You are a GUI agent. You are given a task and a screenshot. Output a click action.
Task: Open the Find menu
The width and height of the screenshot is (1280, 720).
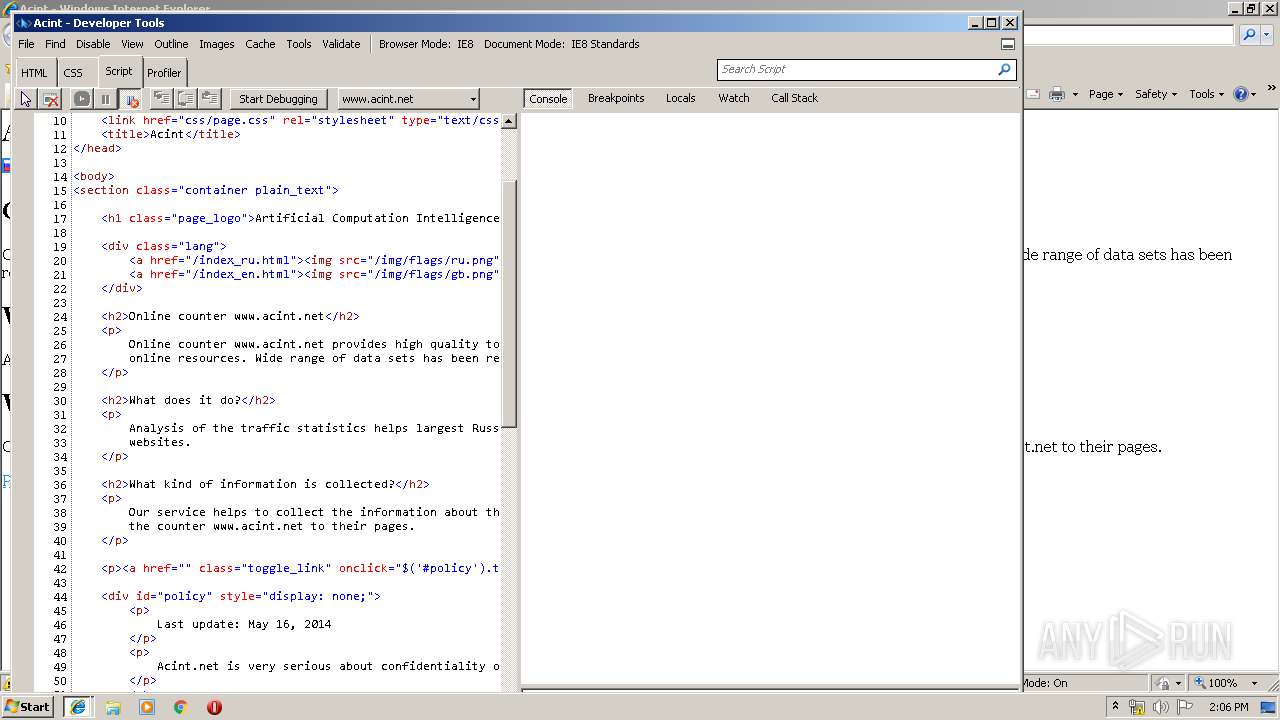(55, 44)
